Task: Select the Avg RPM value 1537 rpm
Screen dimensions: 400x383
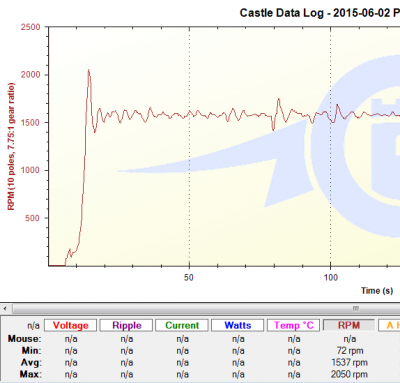Action: pyautogui.click(x=349, y=362)
